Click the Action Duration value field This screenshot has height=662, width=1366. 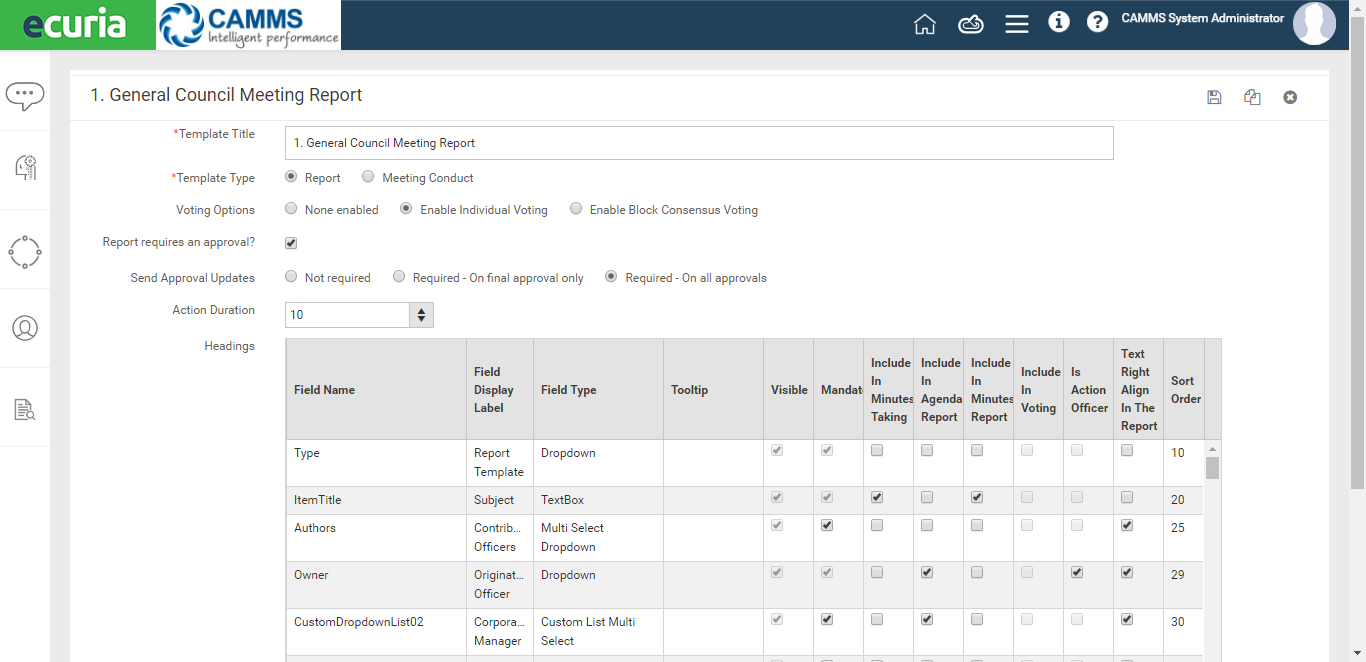[347, 315]
